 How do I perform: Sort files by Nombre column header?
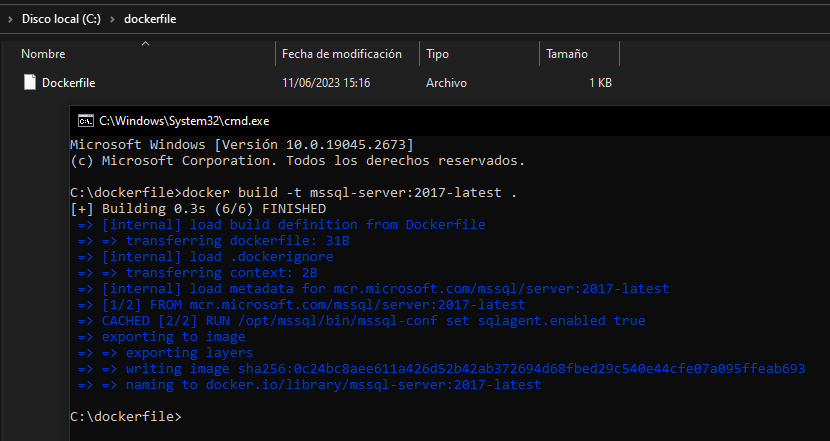click(43, 54)
